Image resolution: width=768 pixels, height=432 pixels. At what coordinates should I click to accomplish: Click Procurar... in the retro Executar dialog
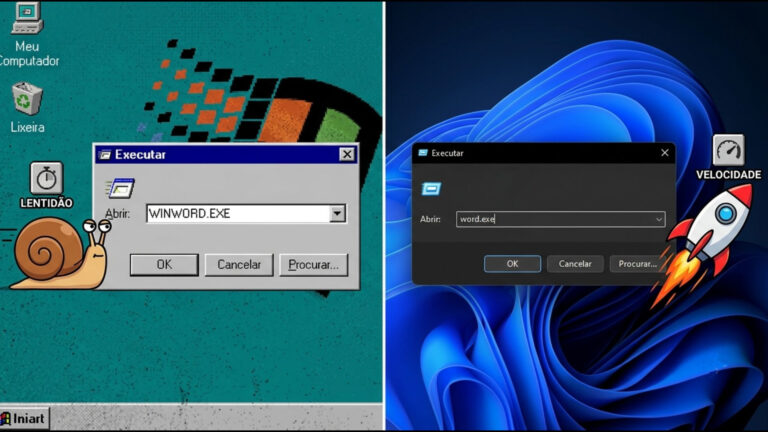tap(313, 265)
